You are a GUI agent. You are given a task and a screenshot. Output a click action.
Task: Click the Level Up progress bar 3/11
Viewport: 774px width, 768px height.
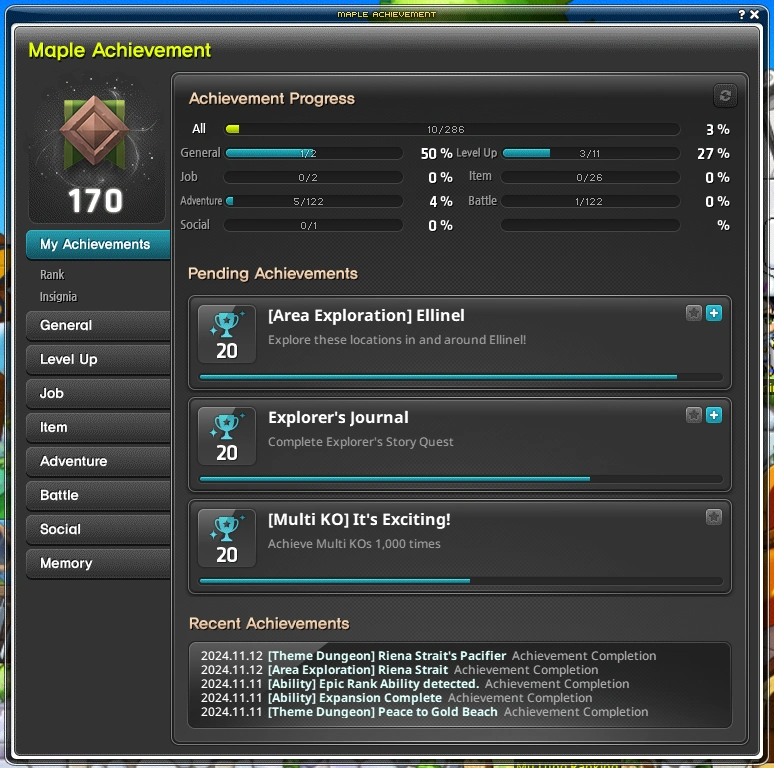click(x=590, y=153)
